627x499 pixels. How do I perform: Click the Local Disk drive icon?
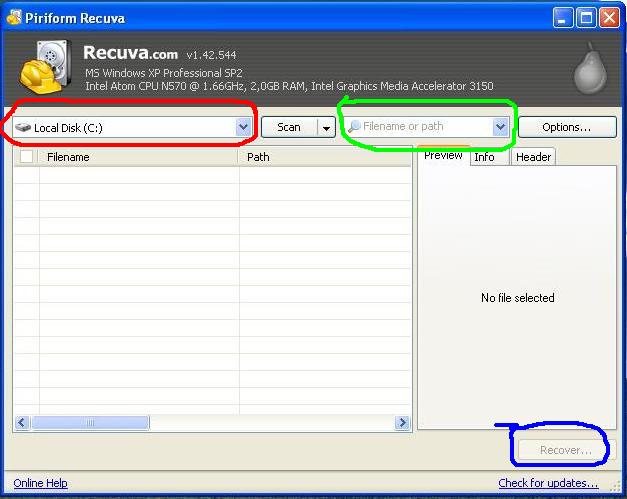pyautogui.click(x=23, y=128)
